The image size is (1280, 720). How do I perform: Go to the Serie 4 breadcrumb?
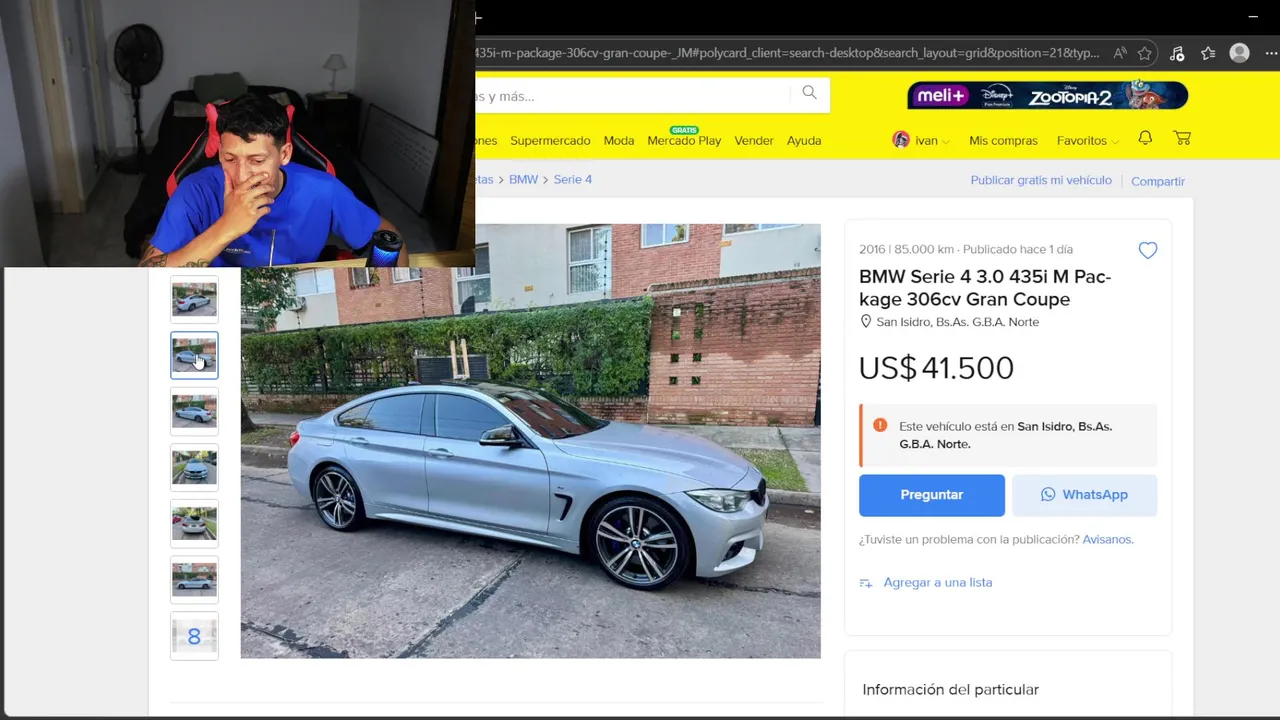point(573,179)
